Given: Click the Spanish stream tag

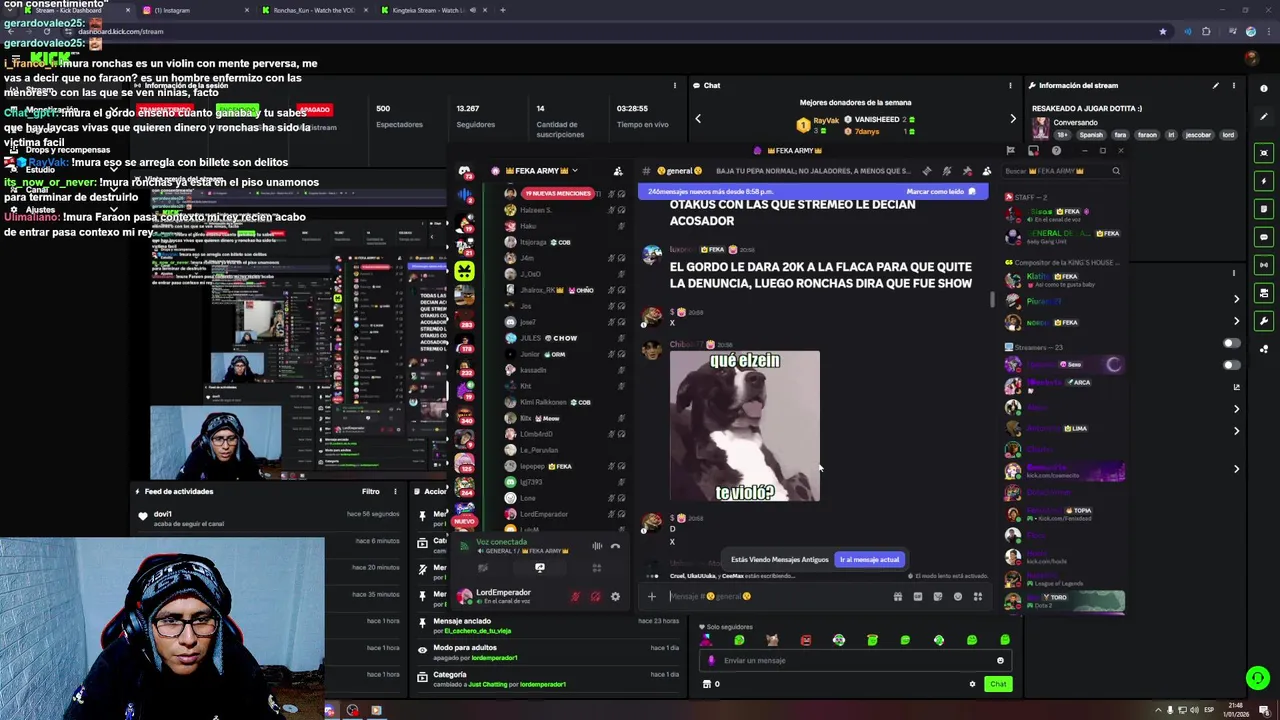Looking at the screenshot, I should 1091,135.
